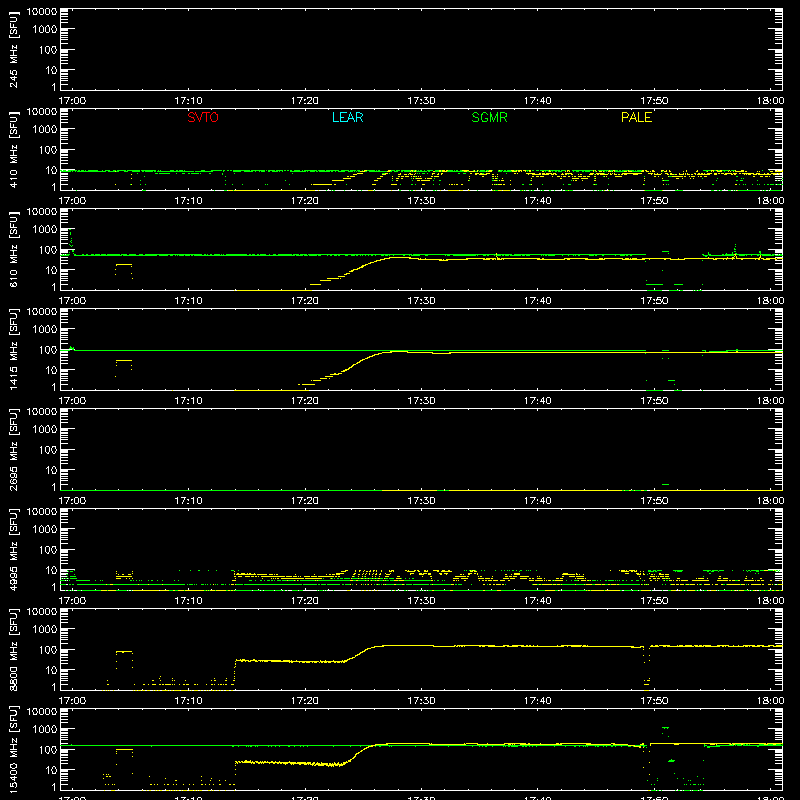Select the 4995 MHz [SFU] axis title
Image resolution: width=800 pixels, height=800 pixels.
click(14, 549)
